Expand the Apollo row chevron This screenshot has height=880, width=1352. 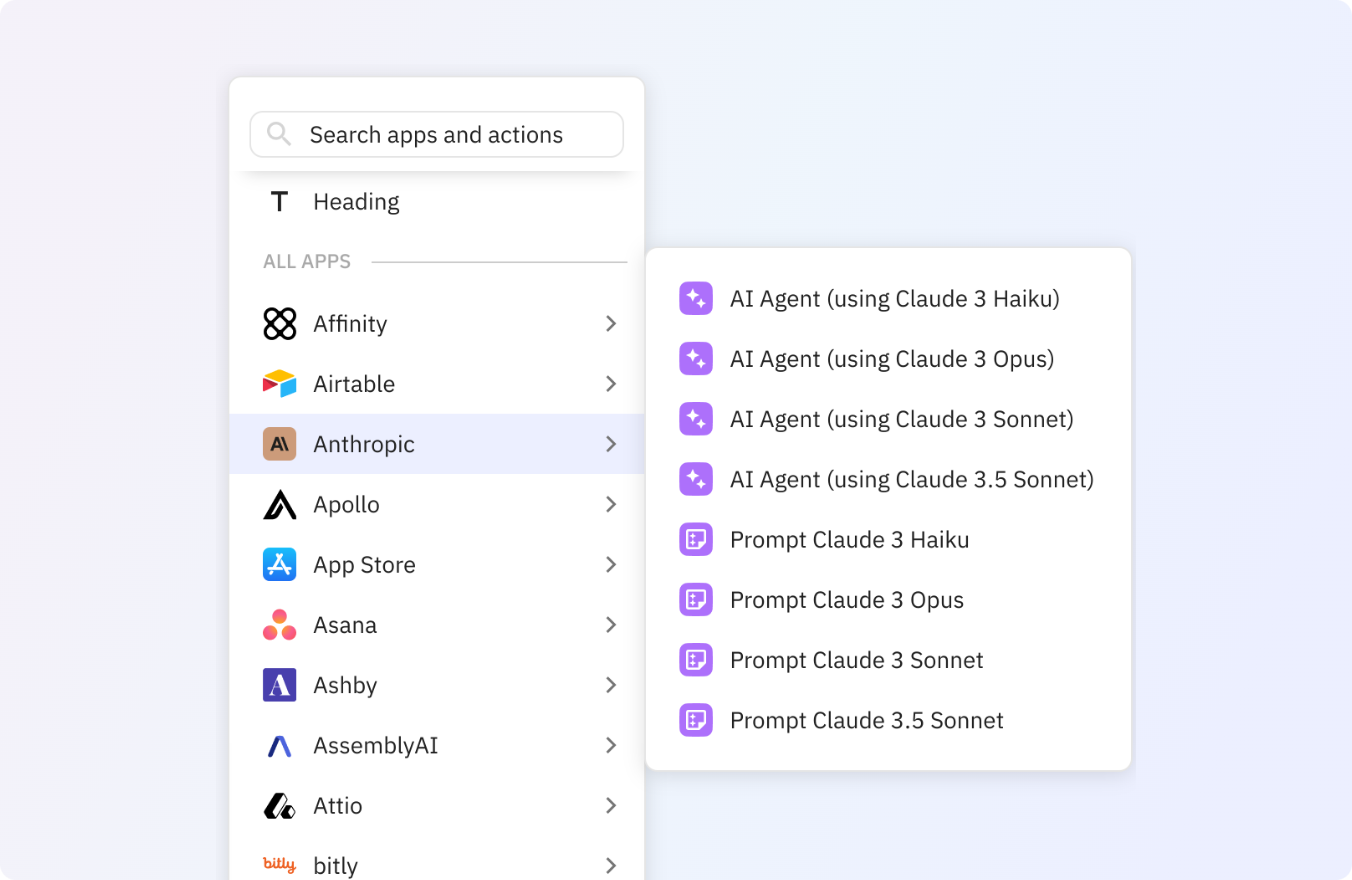(611, 505)
